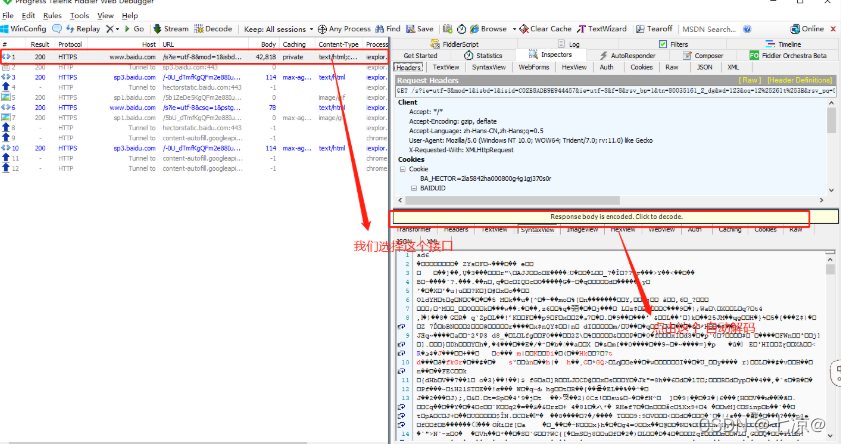Switch to the Timeline tab
The image size is (841, 444).
(x=784, y=44)
